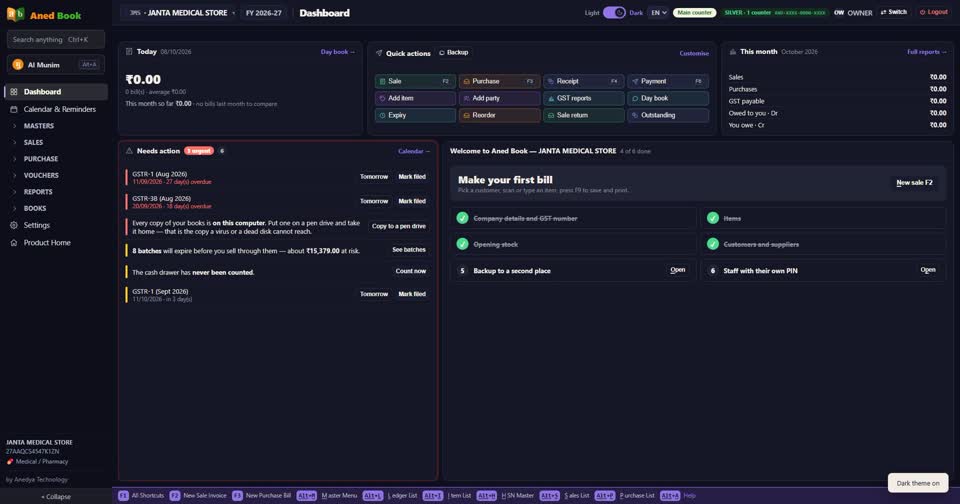Click the This month chart icon
This screenshot has width=960, height=504.
733,52
